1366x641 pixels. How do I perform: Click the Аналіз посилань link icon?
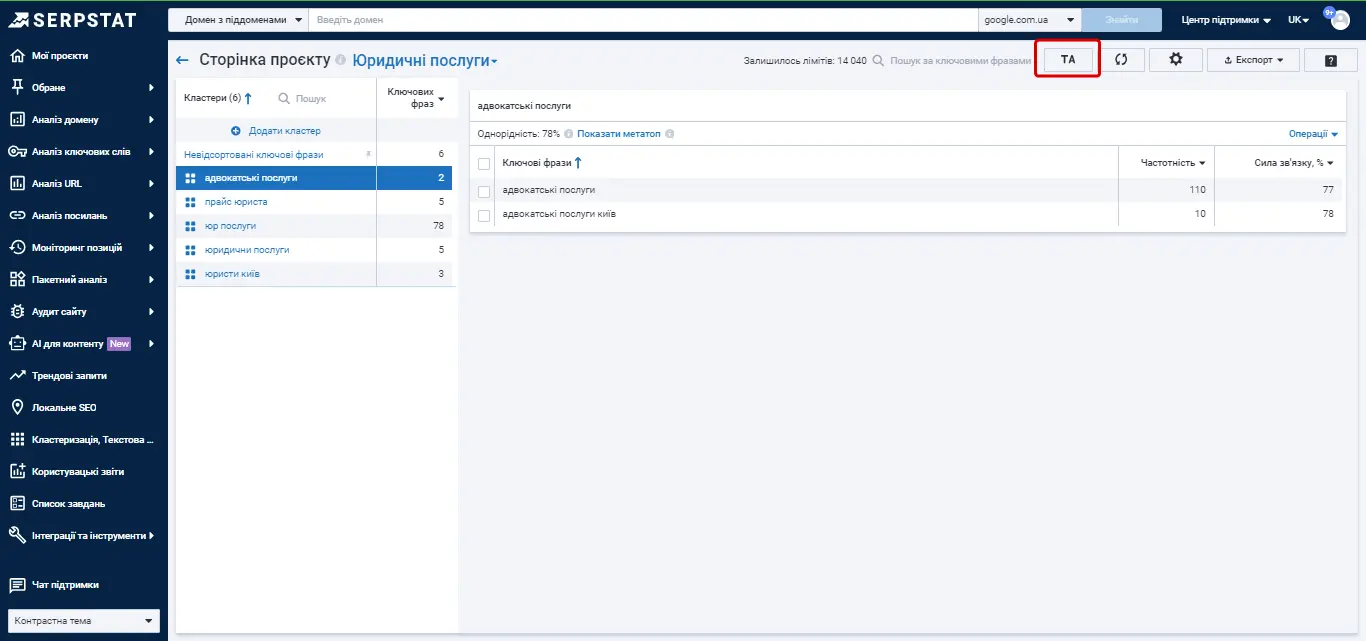pyautogui.click(x=17, y=216)
